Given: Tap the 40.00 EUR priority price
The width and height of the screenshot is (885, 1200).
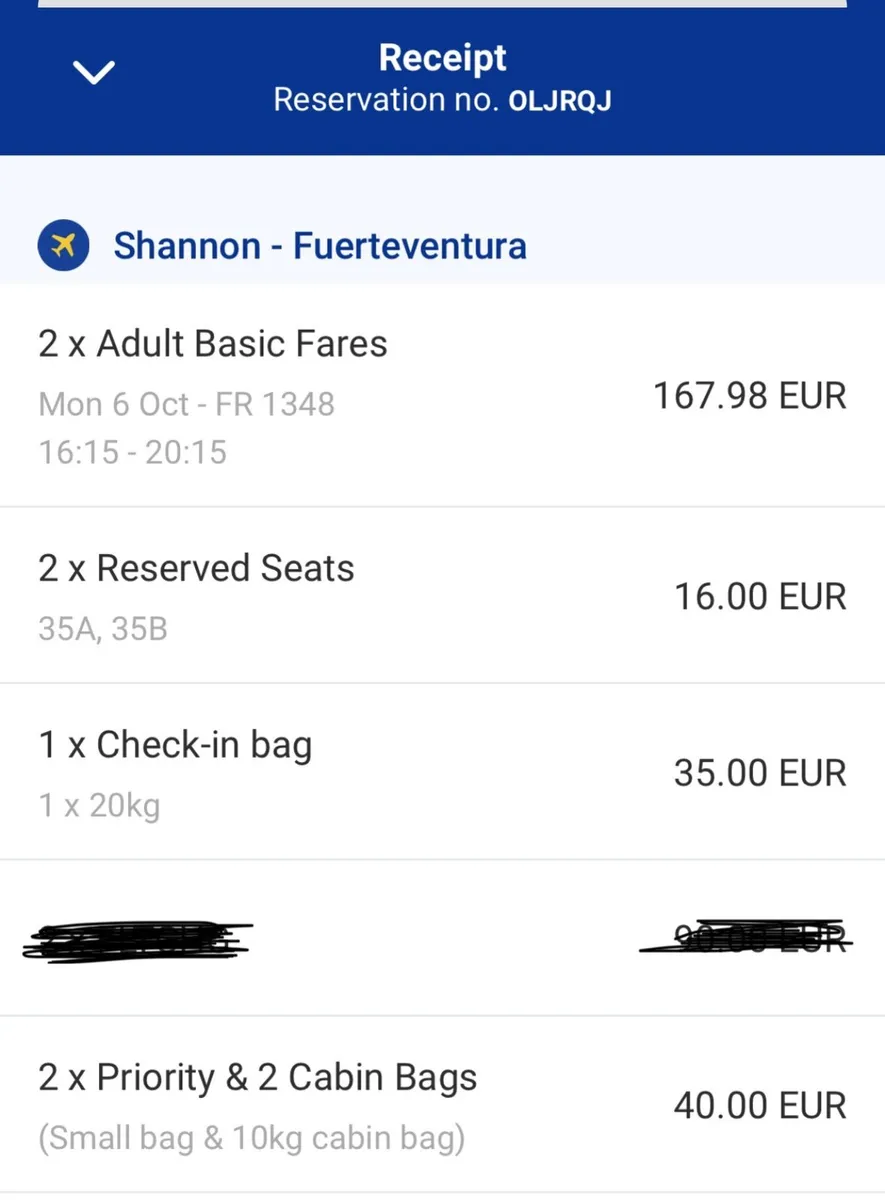Looking at the screenshot, I should click(760, 1106).
